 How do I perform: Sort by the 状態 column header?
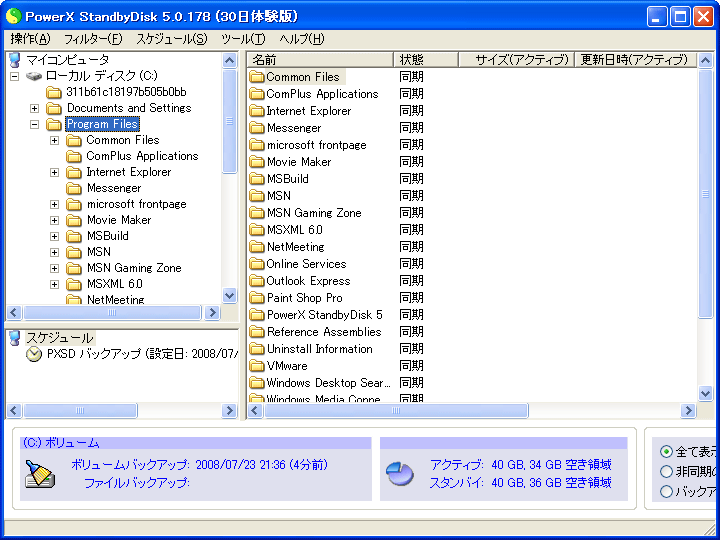click(426, 60)
